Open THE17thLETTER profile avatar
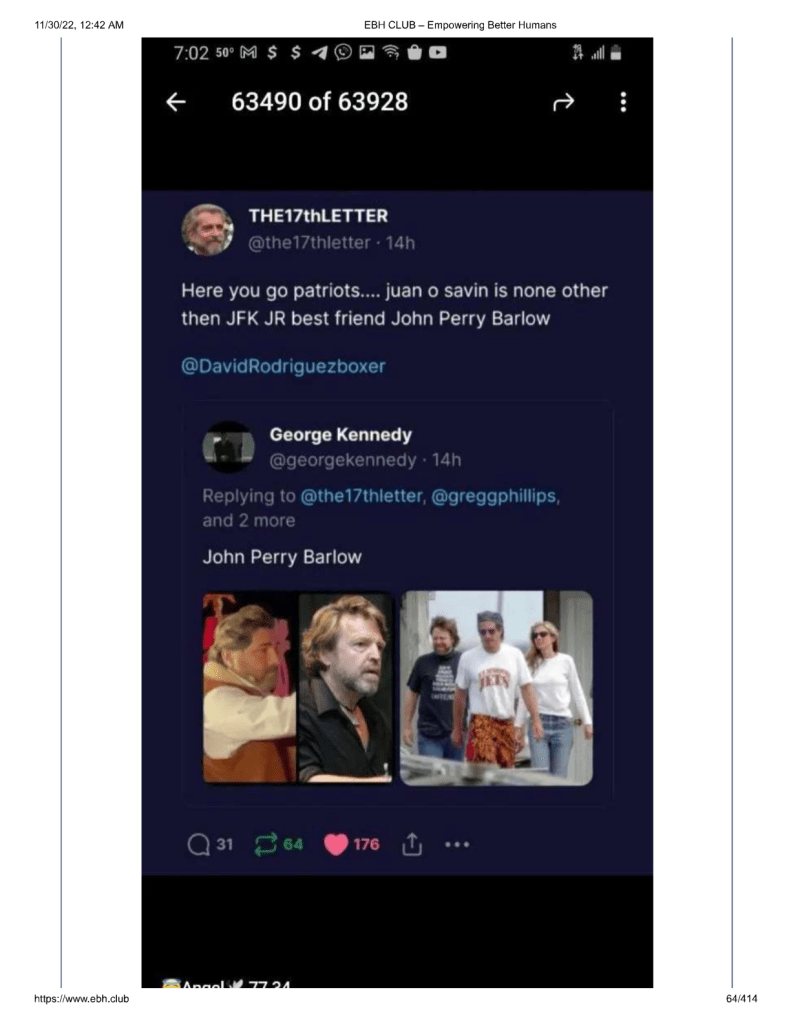Image resolution: width=791 pixels, height=1023 pixels. click(207, 229)
